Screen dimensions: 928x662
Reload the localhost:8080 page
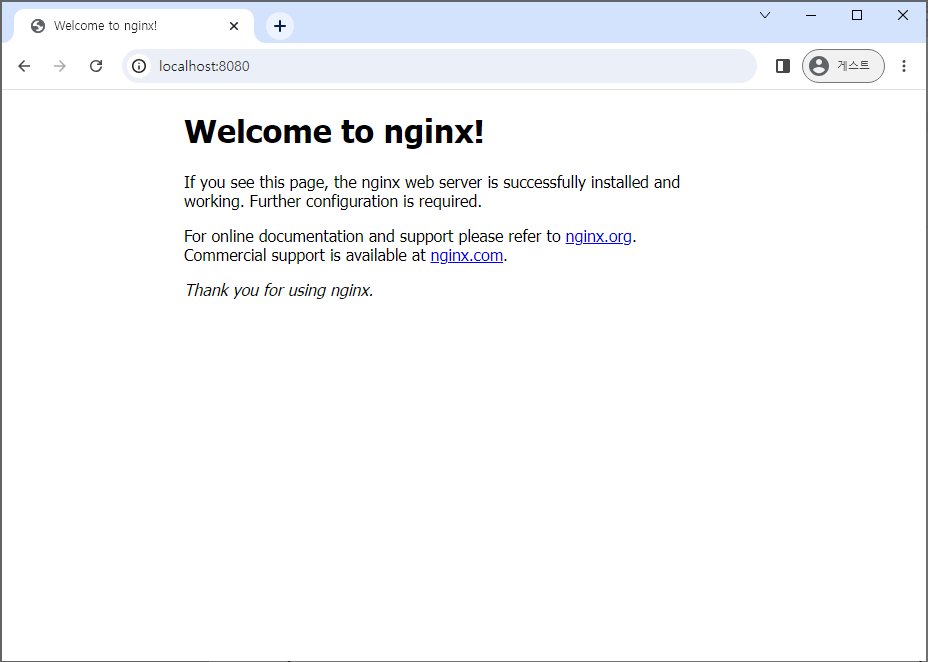(x=96, y=66)
